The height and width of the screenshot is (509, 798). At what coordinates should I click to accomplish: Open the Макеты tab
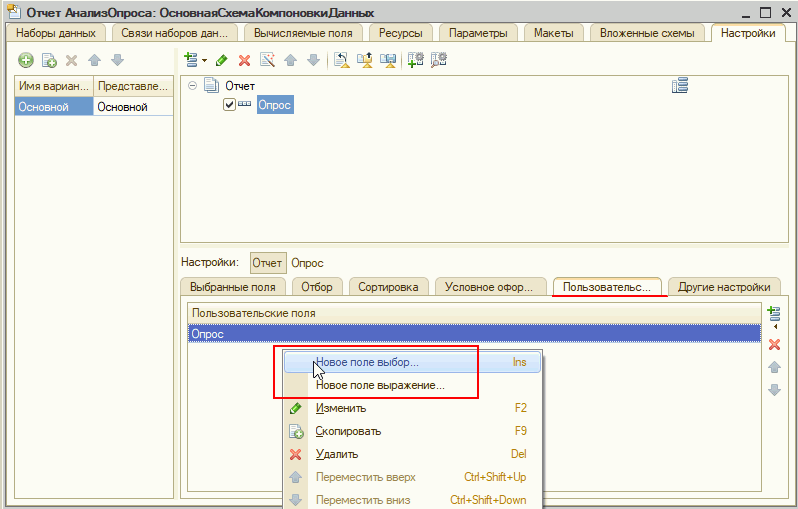click(554, 33)
